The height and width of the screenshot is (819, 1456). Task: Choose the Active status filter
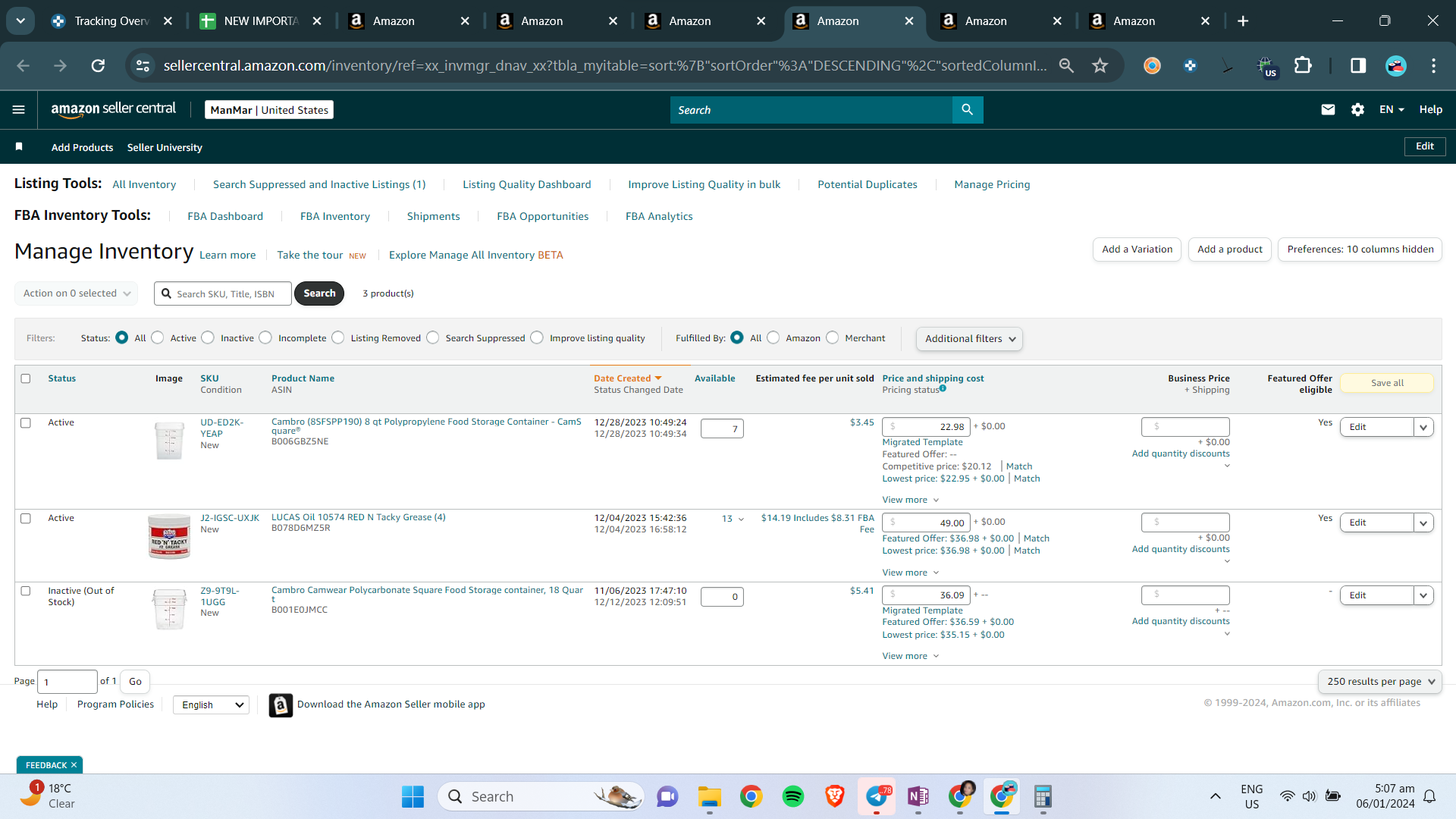click(x=158, y=338)
